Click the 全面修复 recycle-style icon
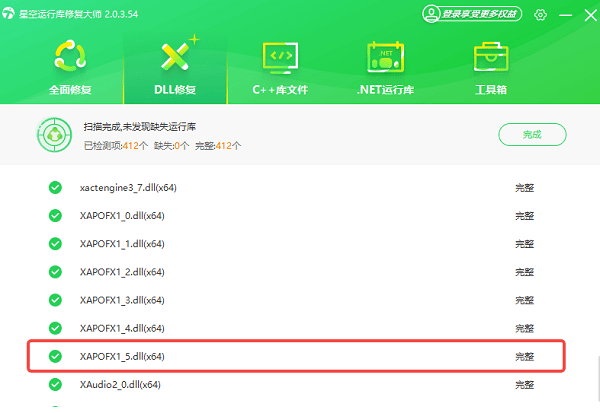The width and height of the screenshot is (600, 413). click(70, 56)
